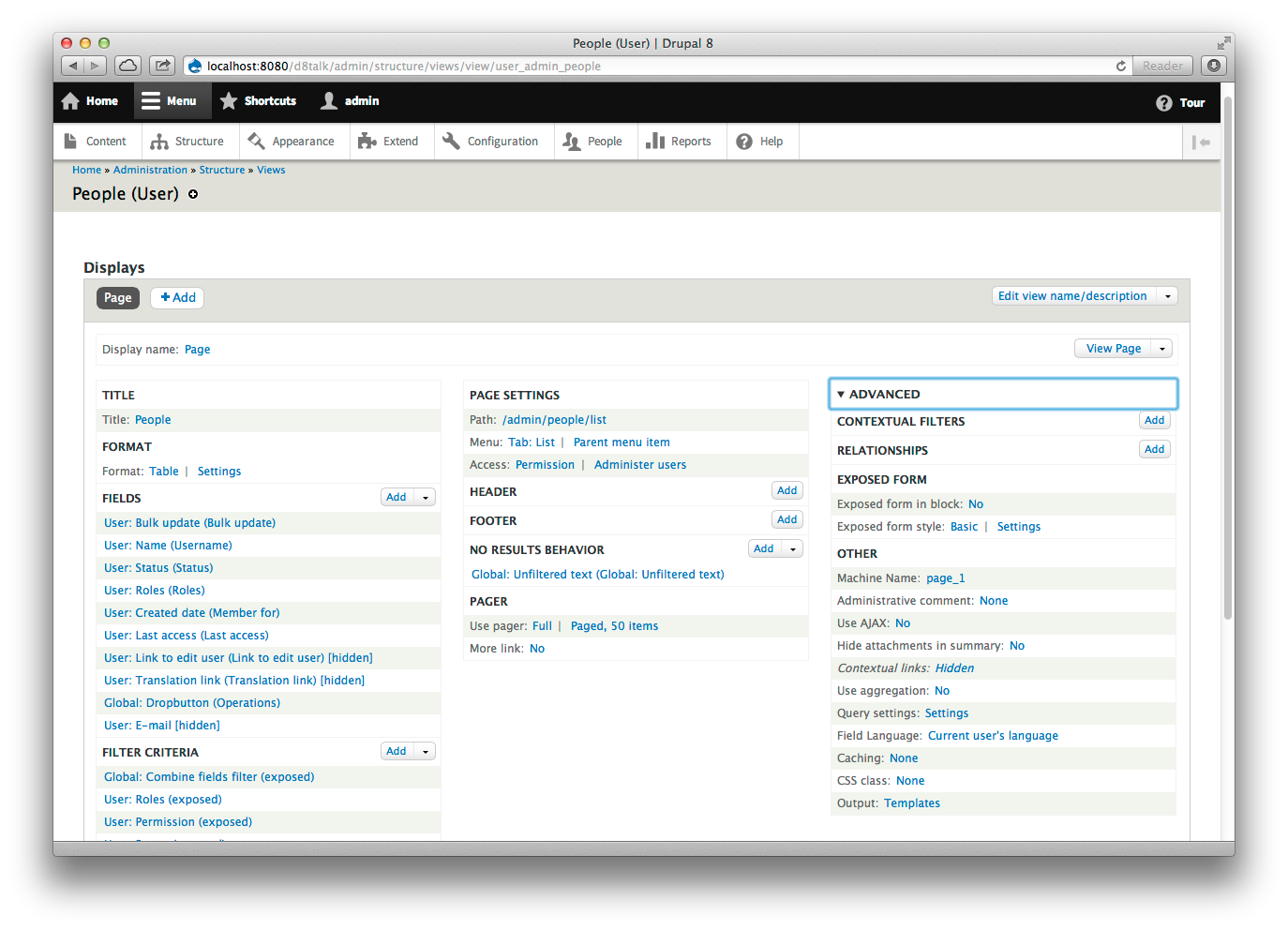The image size is (1288, 930).
Task: Reload page using the refresh icon
Action: coord(1120,66)
